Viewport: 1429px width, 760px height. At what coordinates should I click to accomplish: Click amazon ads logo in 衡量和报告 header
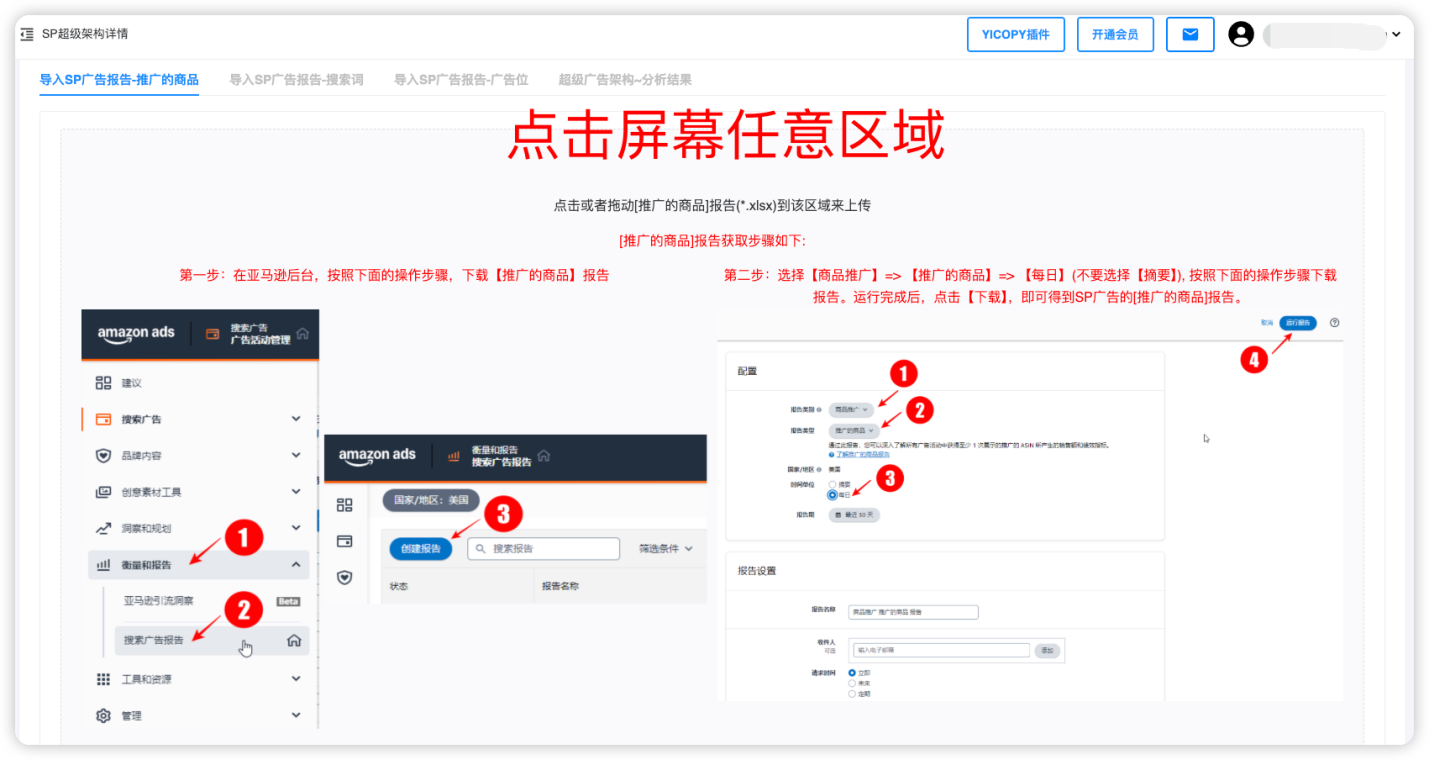pos(377,456)
